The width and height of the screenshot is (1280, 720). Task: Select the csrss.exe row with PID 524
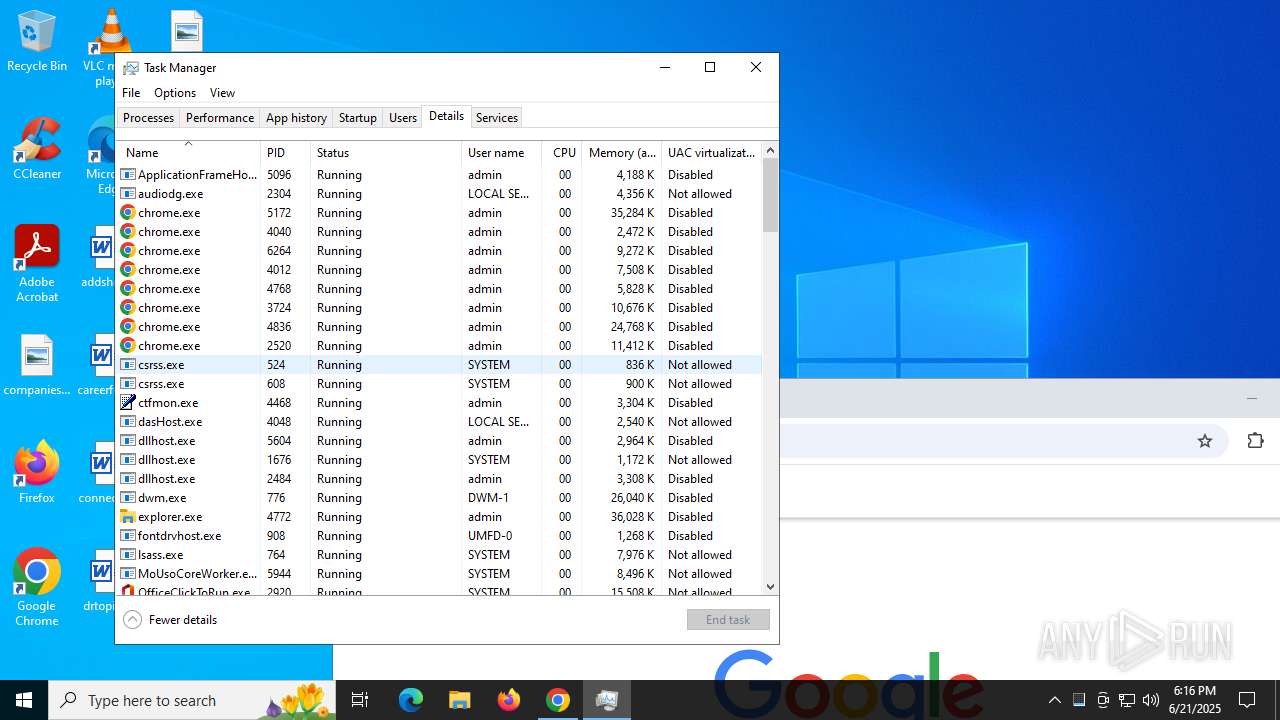[x=439, y=365]
